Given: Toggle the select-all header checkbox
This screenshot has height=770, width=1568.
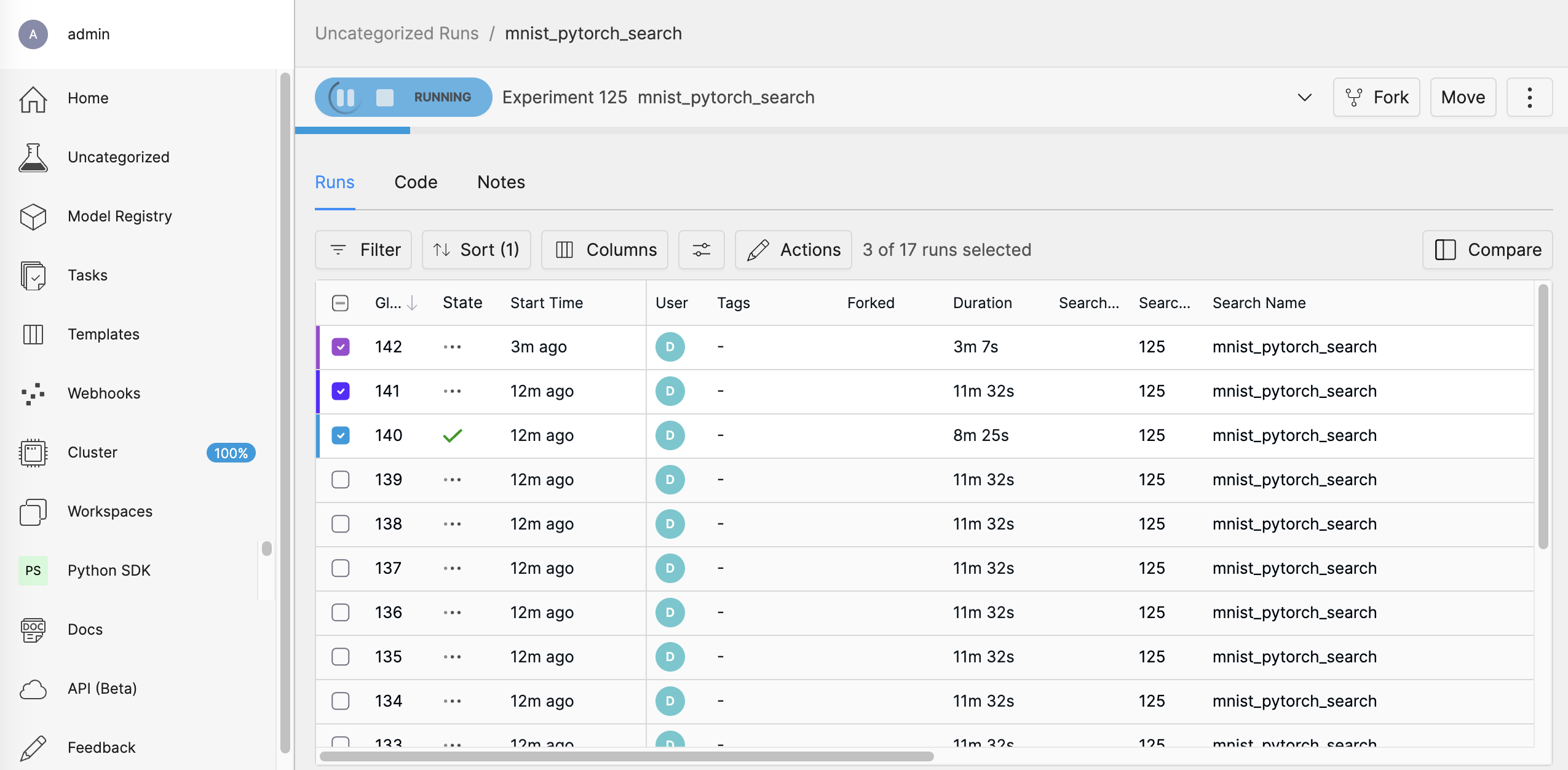Looking at the screenshot, I should [340, 303].
